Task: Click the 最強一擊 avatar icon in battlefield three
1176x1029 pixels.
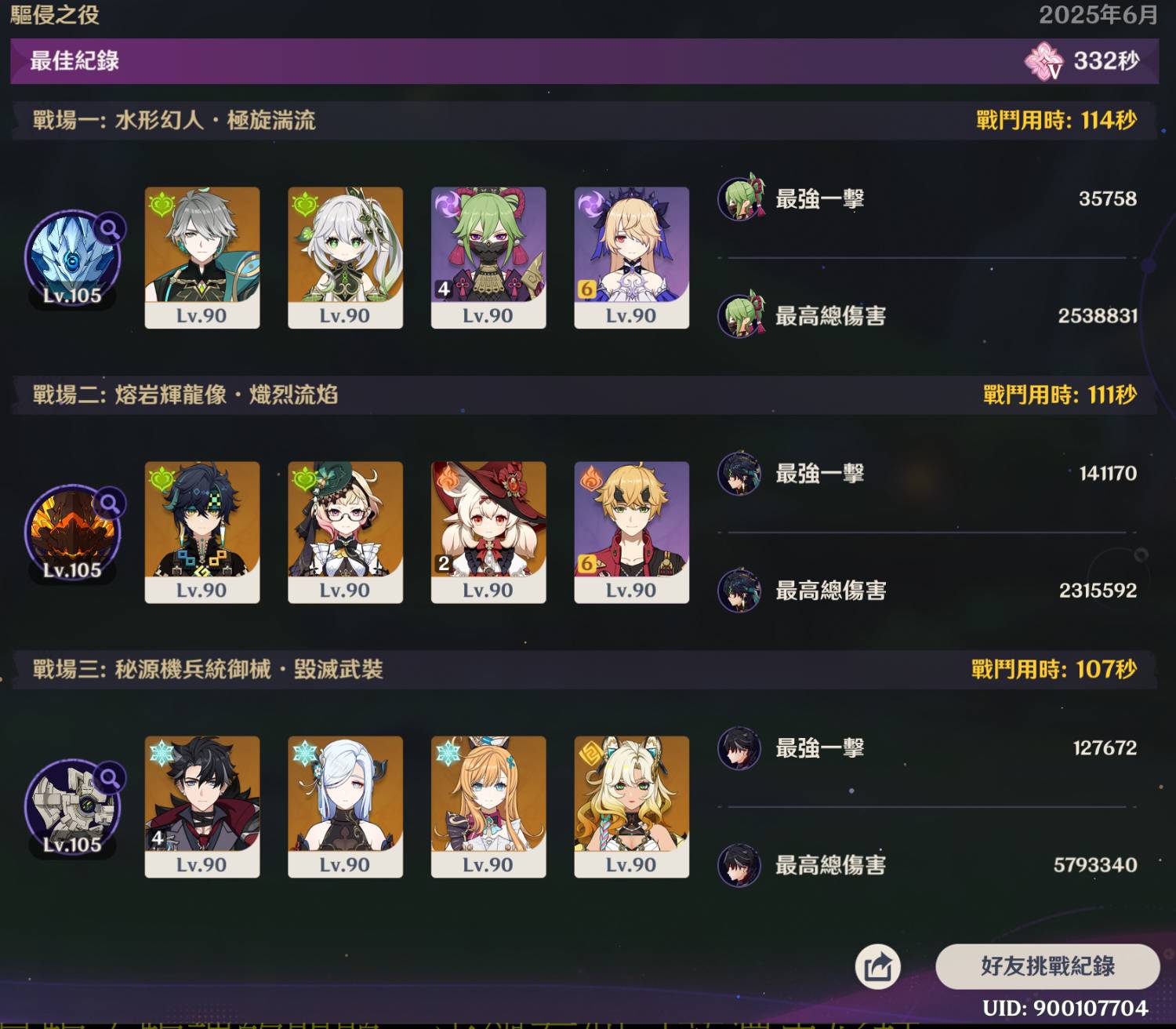Action: 739,747
